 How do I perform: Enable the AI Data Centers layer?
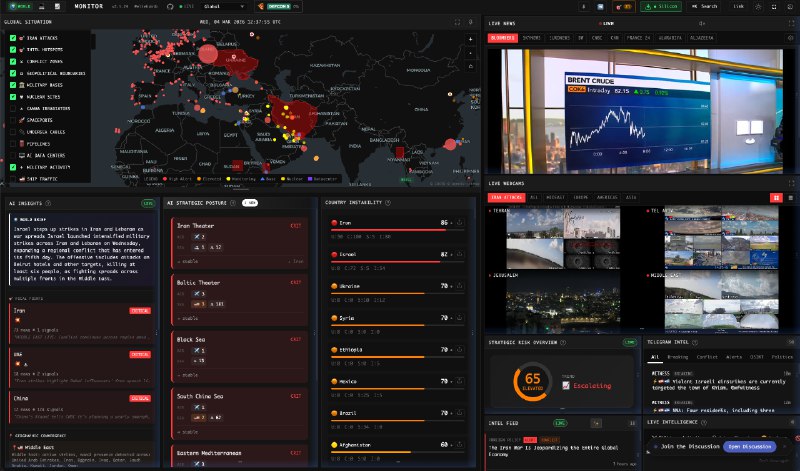[13, 155]
